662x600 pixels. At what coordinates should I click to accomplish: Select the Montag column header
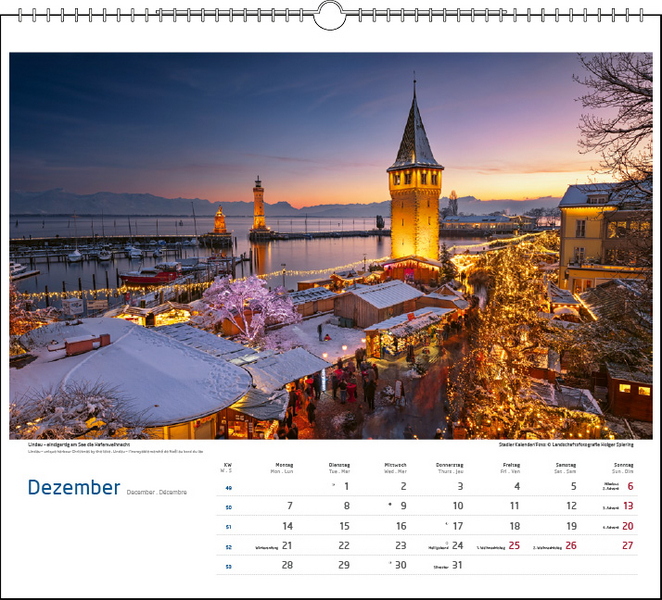pos(284,466)
